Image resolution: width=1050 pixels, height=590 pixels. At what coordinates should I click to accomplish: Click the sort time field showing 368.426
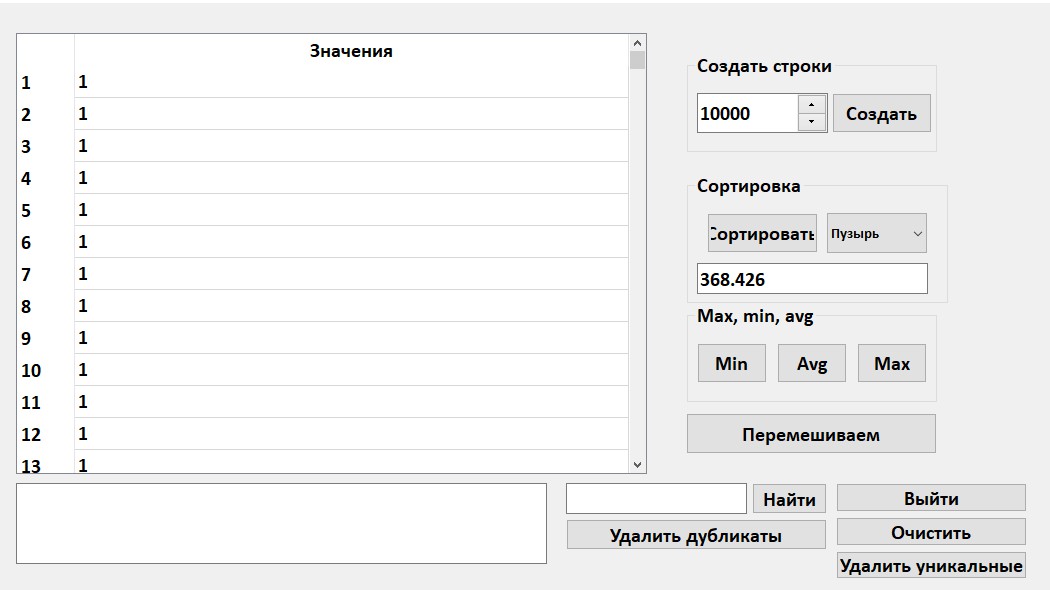(x=811, y=279)
